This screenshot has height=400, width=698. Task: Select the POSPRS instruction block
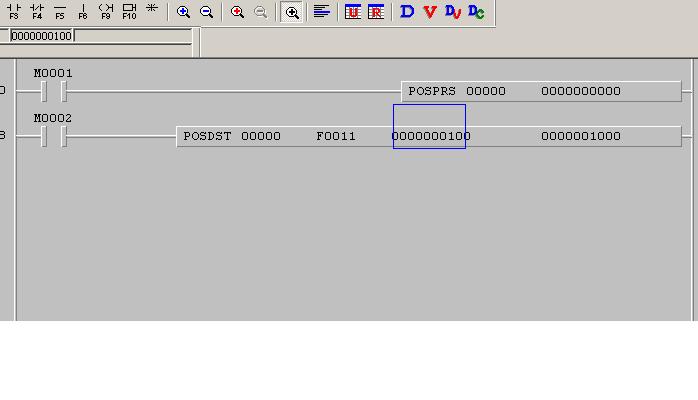coord(540,91)
